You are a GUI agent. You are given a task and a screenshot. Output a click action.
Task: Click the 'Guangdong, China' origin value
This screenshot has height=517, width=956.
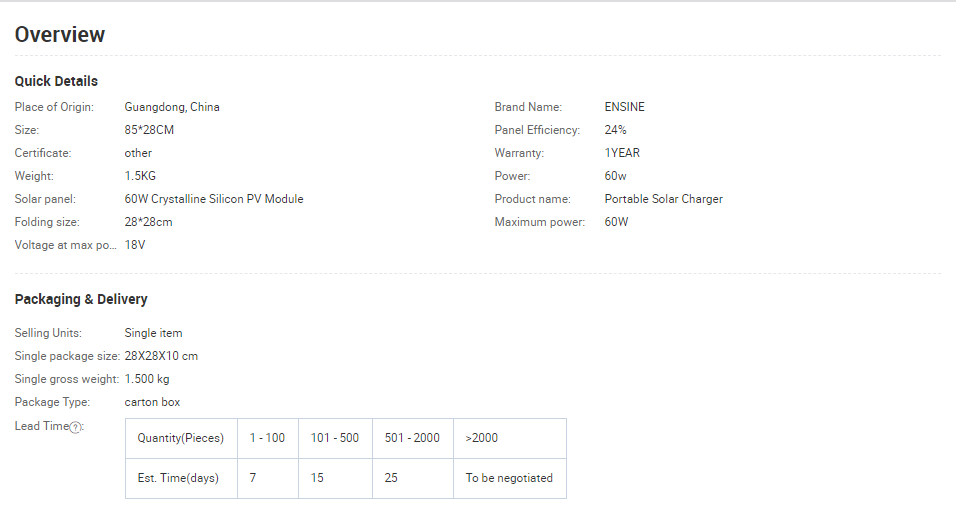point(172,107)
